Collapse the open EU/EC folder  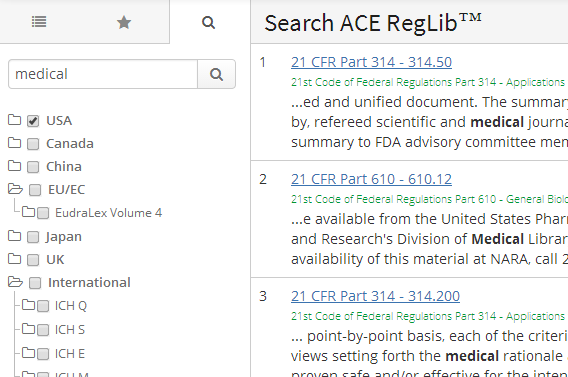coord(15,189)
